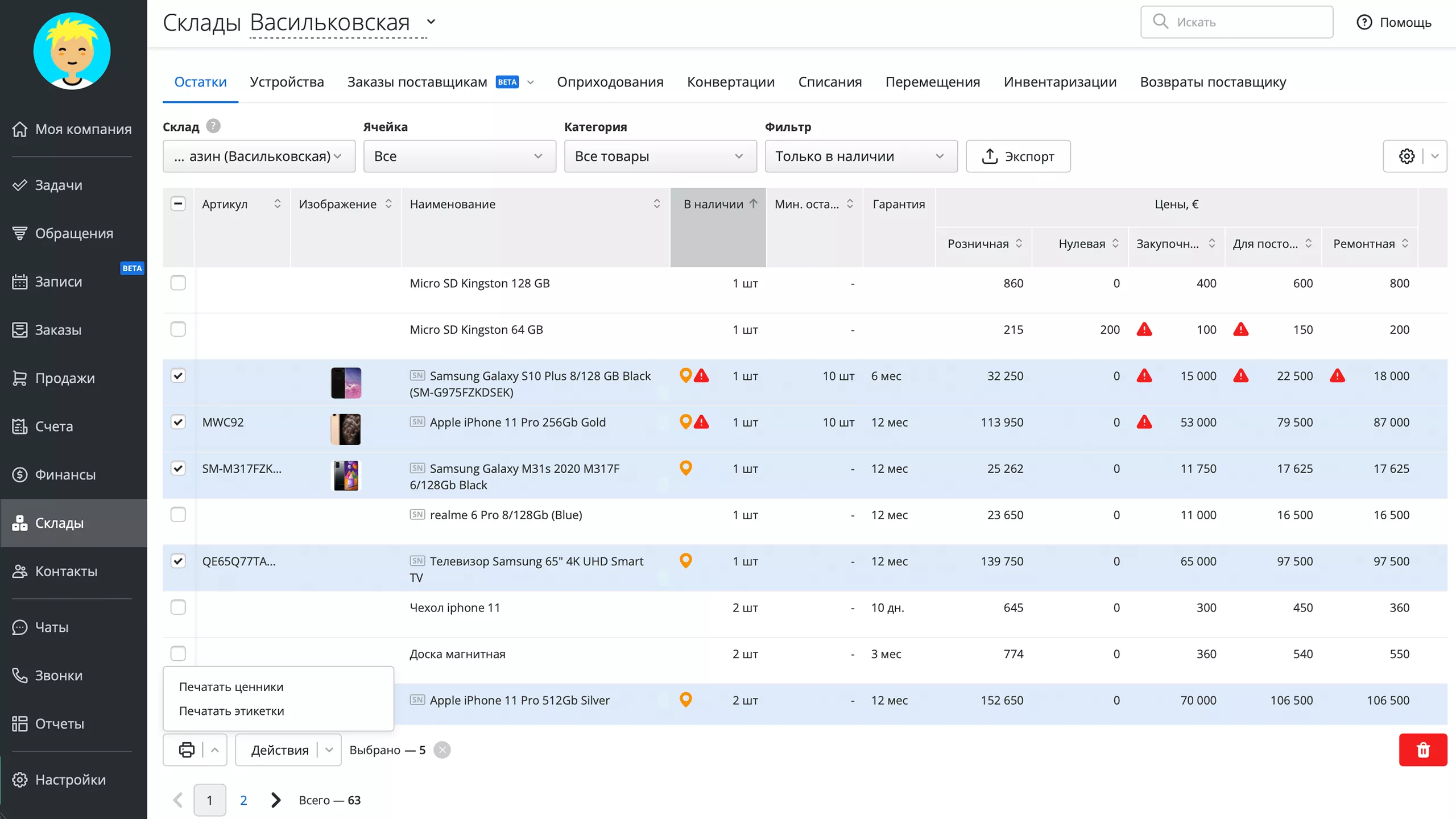Open the Категория dropdown 'Все товары'
Screen dimensions: 1456x819
coord(660,156)
